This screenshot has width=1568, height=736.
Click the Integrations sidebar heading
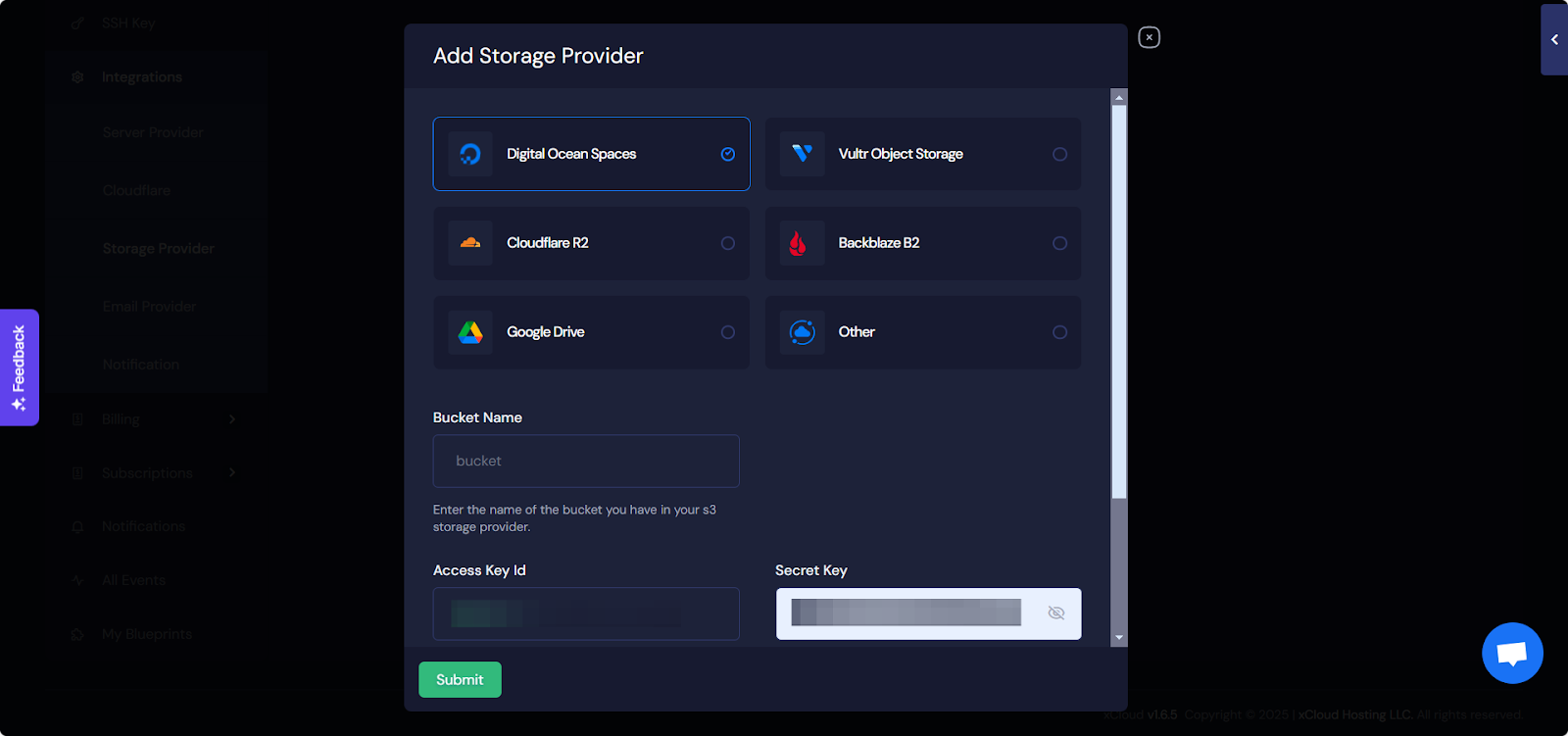[x=142, y=77]
